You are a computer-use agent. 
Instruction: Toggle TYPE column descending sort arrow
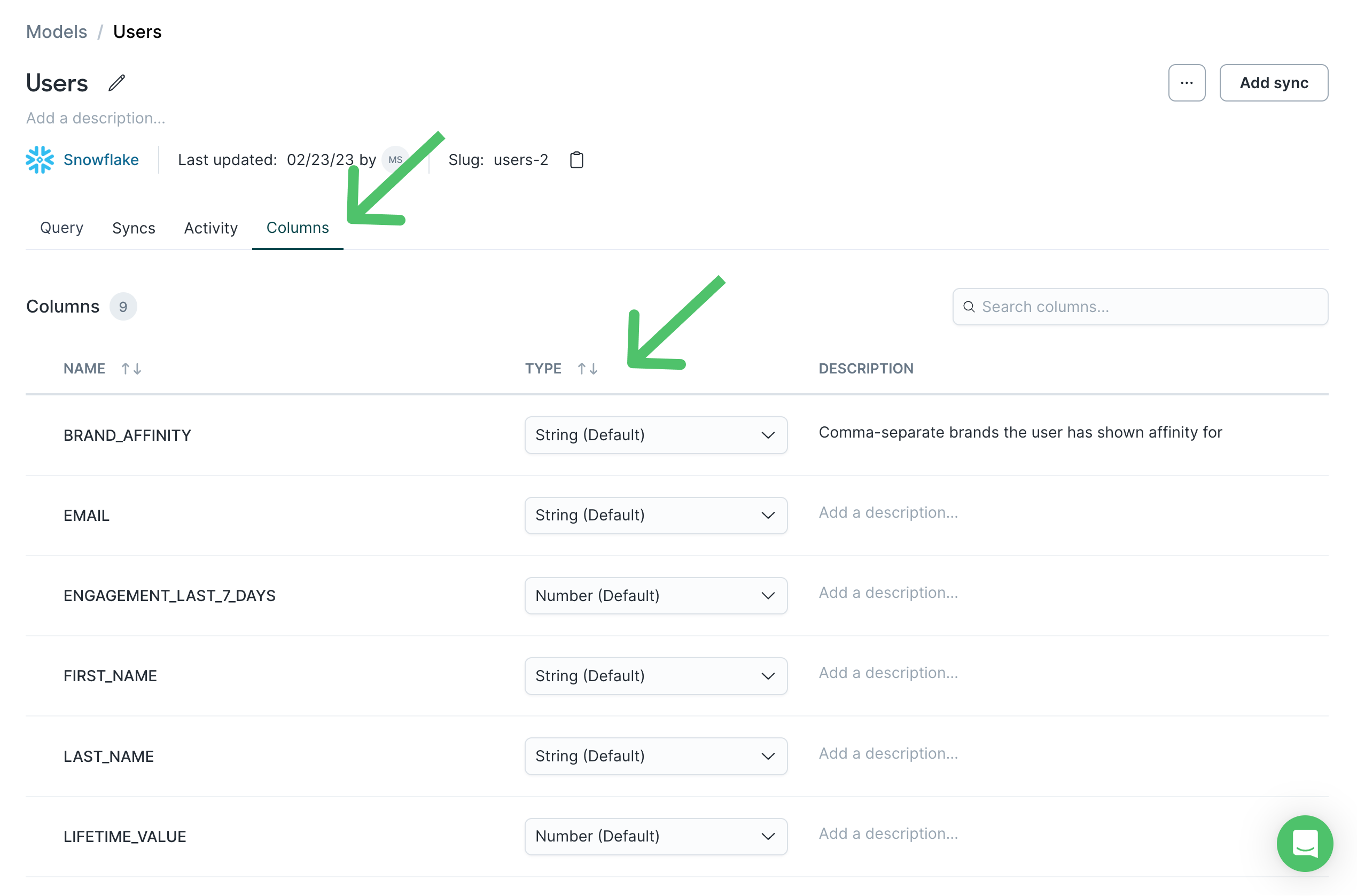[x=593, y=367]
